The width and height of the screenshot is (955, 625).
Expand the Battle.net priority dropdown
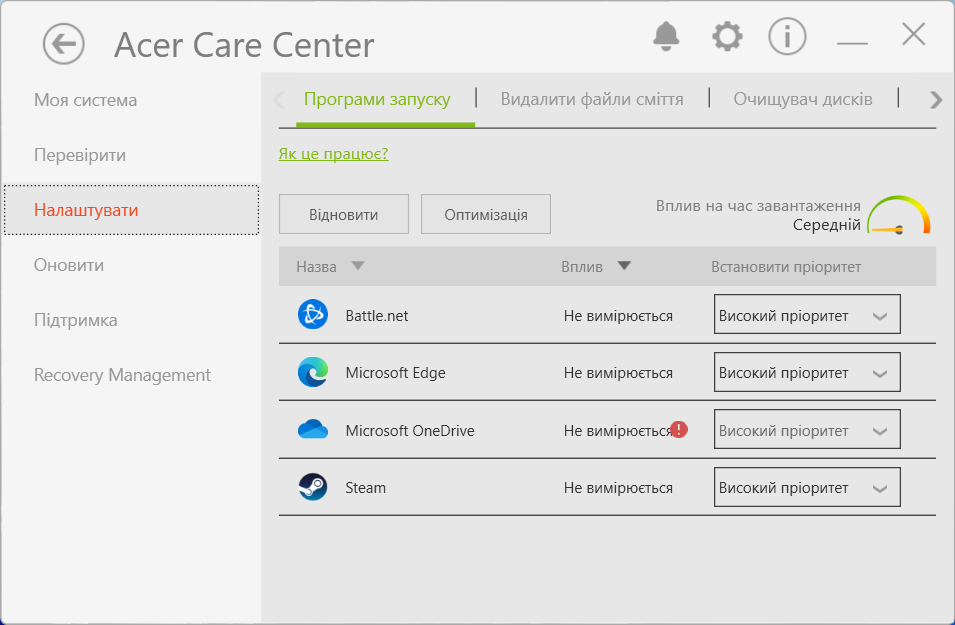coord(807,315)
